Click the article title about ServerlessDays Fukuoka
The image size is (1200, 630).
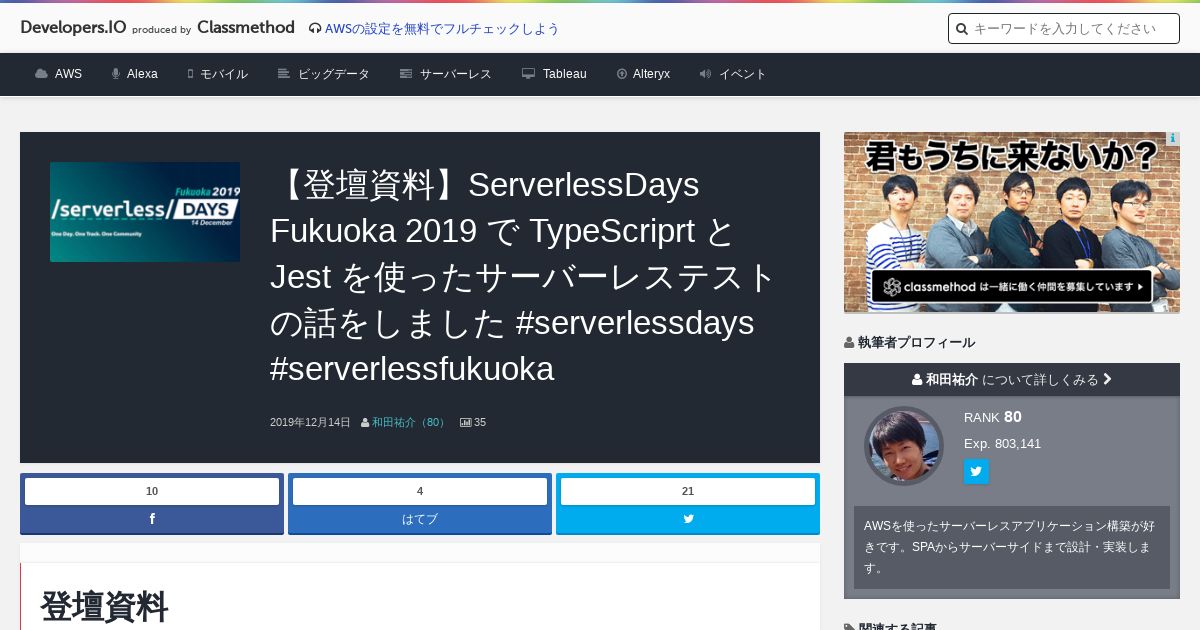(525, 277)
